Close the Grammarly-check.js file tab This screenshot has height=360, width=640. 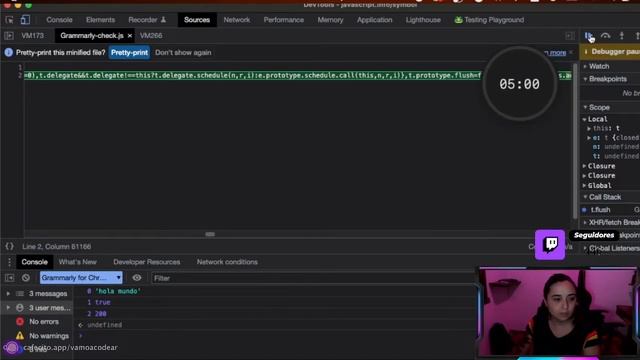click(130, 36)
